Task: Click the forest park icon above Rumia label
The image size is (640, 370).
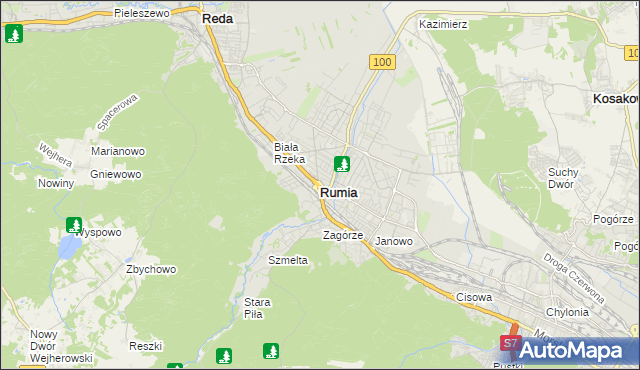Action: click(x=342, y=164)
